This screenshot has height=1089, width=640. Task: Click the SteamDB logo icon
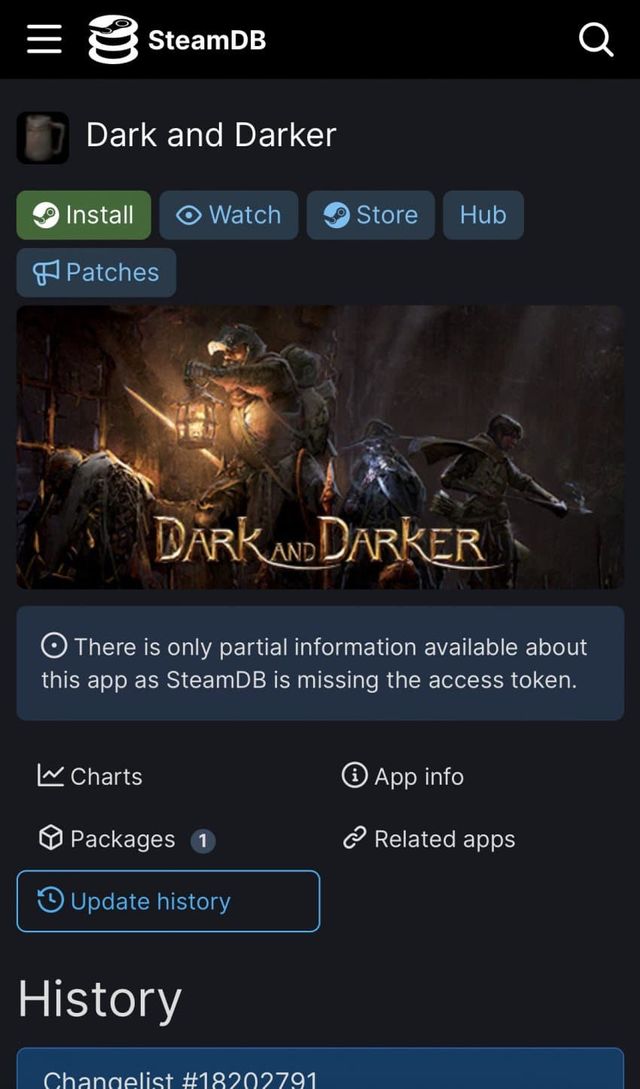click(x=112, y=40)
